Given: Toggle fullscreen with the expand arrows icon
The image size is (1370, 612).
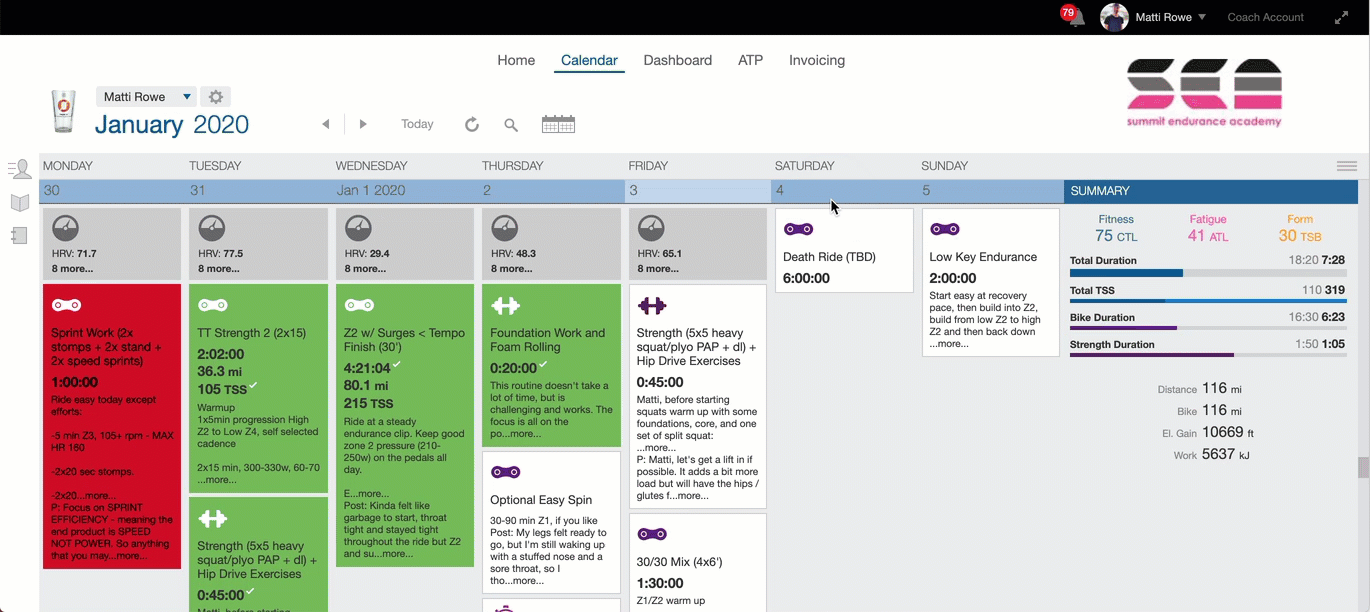Looking at the screenshot, I should (1341, 16).
